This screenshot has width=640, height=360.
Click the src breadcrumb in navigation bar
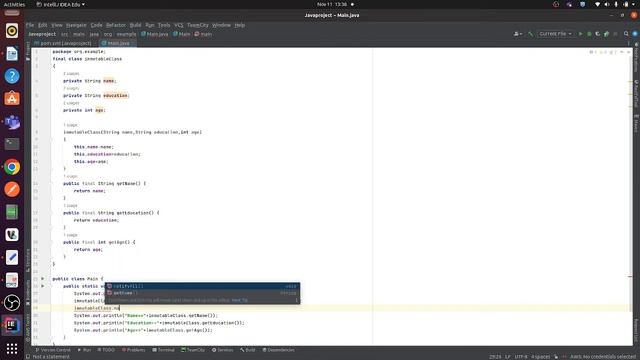(64, 34)
